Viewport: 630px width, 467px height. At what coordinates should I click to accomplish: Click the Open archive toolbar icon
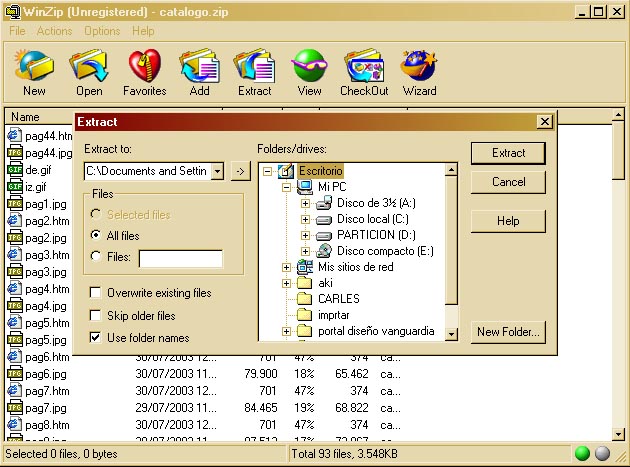89,65
